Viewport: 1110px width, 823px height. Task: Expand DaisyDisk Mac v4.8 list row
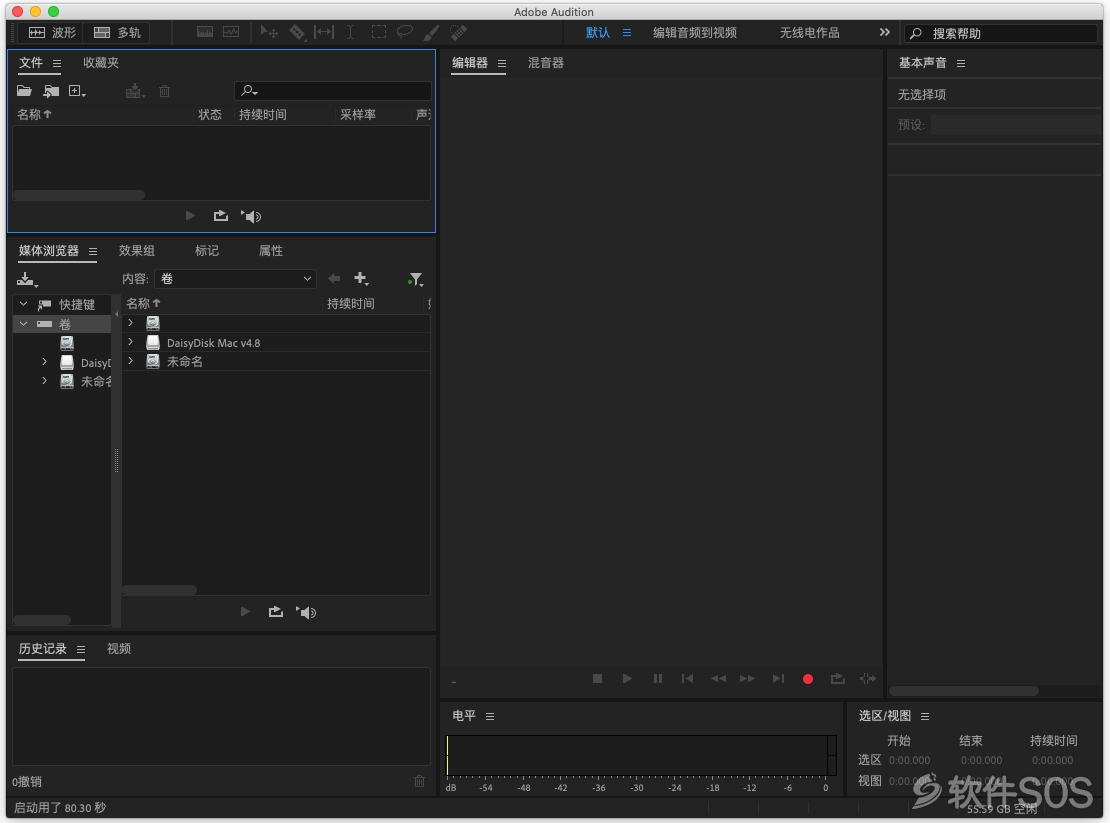(x=130, y=342)
